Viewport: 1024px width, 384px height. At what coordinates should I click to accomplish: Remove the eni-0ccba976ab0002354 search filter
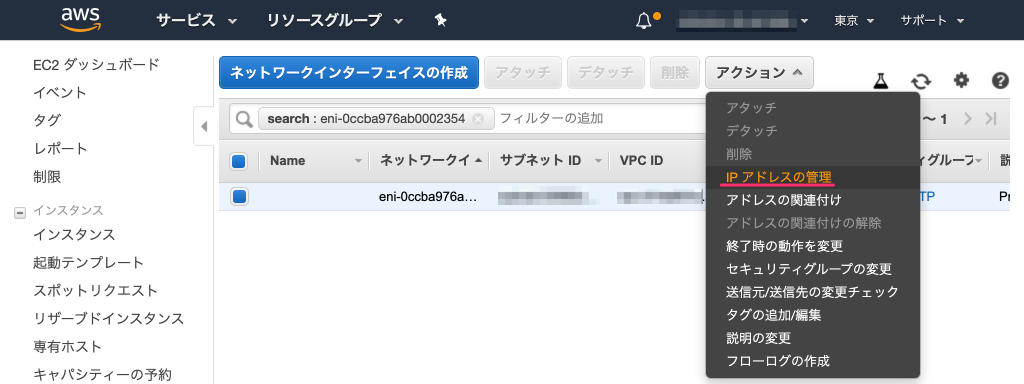(478, 119)
